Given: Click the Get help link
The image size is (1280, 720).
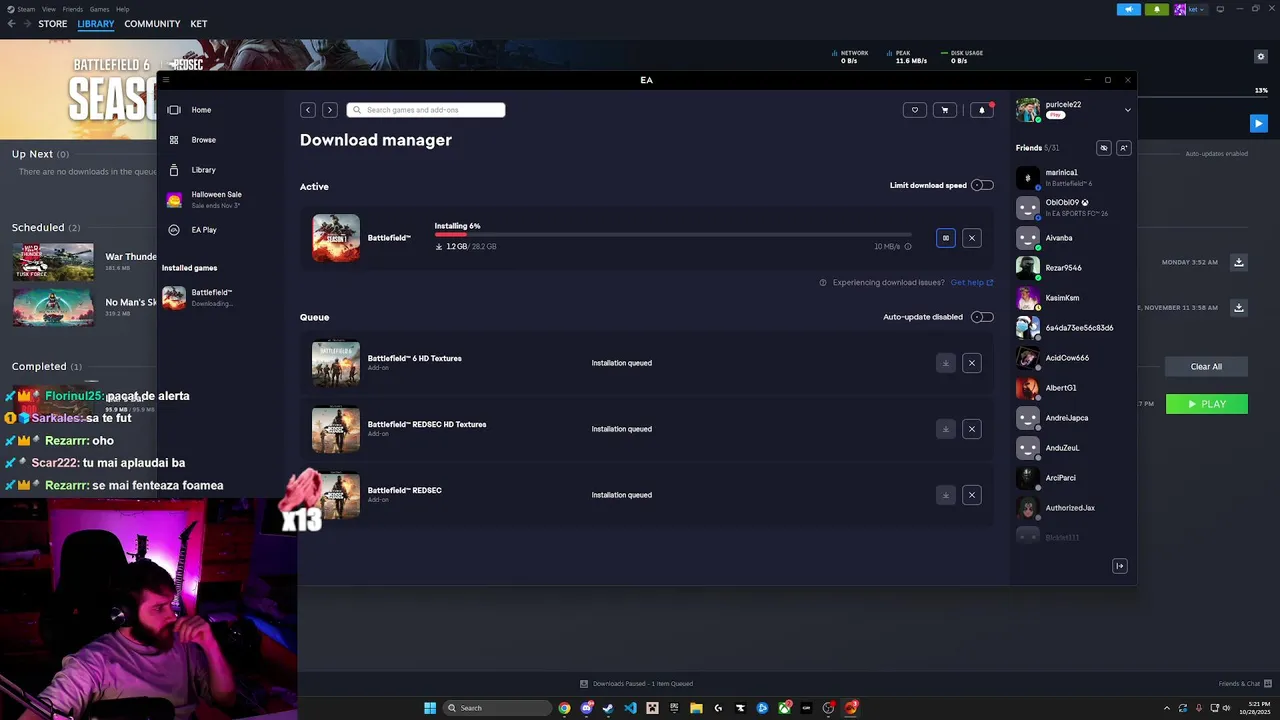Looking at the screenshot, I should click(972, 282).
